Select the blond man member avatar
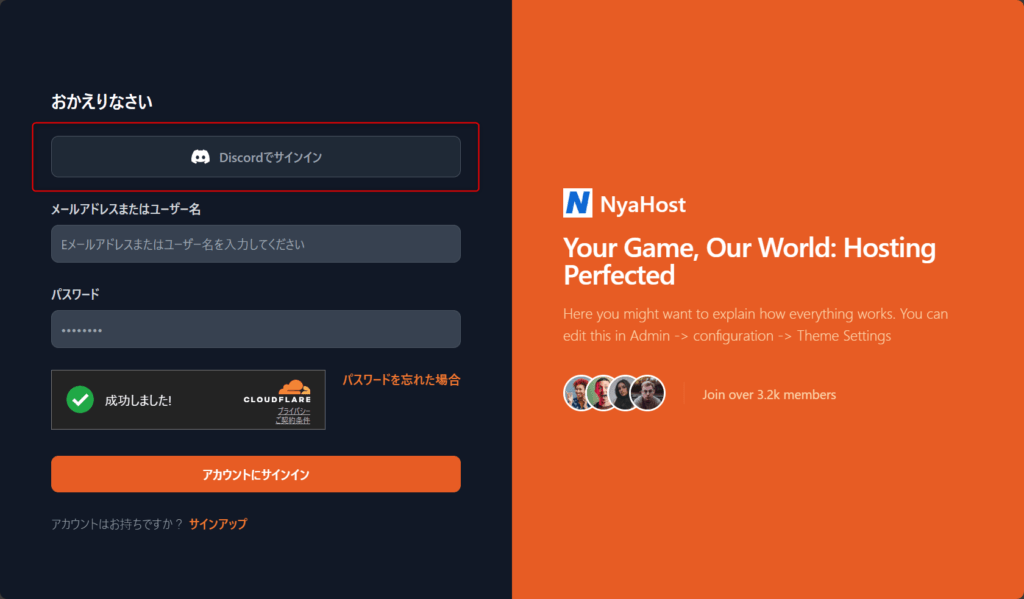This screenshot has height=599, width=1024. [648, 394]
